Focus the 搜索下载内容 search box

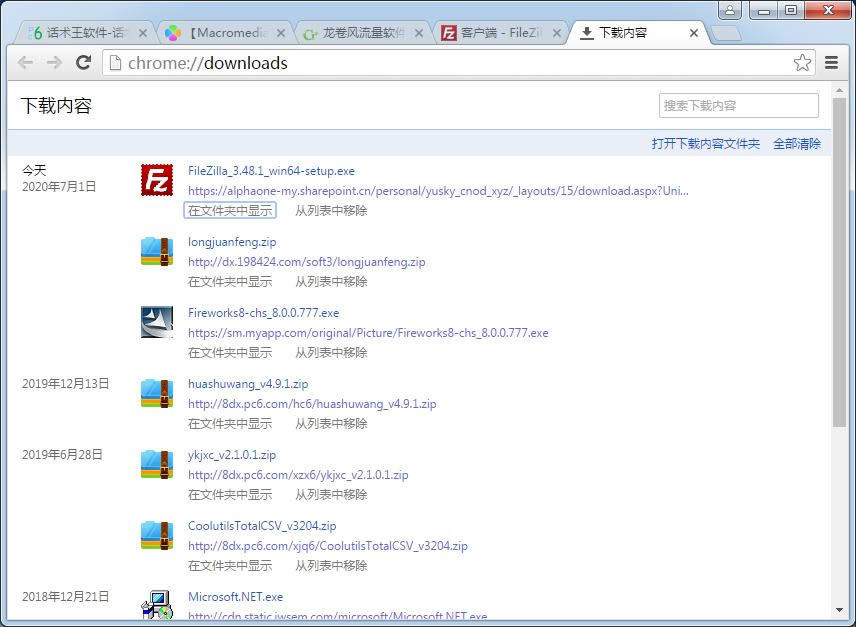pyautogui.click(x=739, y=105)
